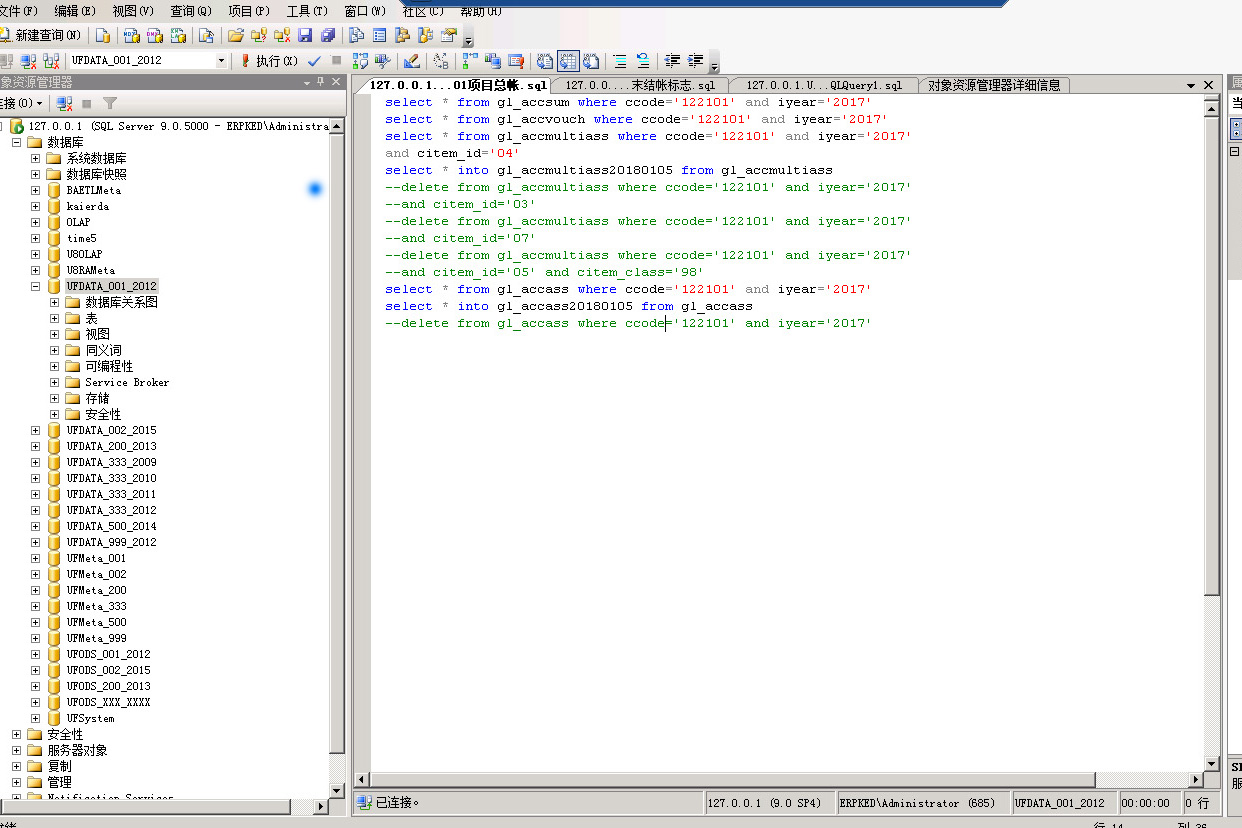Click the Decrease Indent toolbar icon

(673, 61)
